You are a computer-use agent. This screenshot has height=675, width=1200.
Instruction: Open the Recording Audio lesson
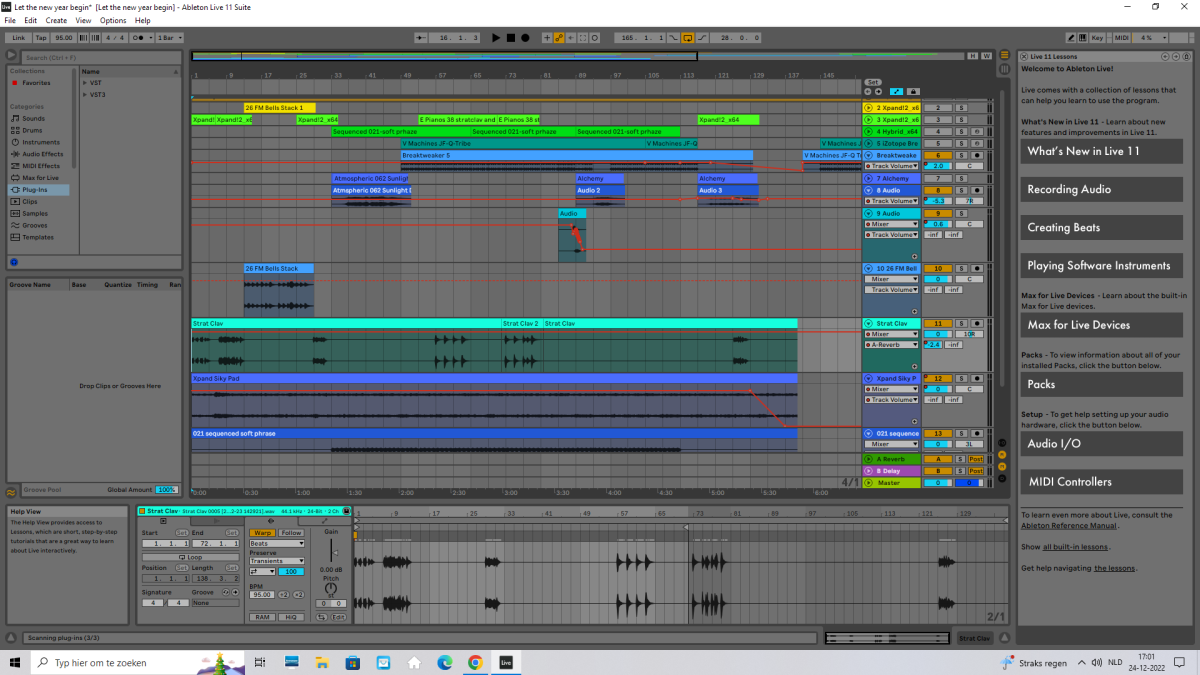pyautogui.click(x=1100, y=189)
